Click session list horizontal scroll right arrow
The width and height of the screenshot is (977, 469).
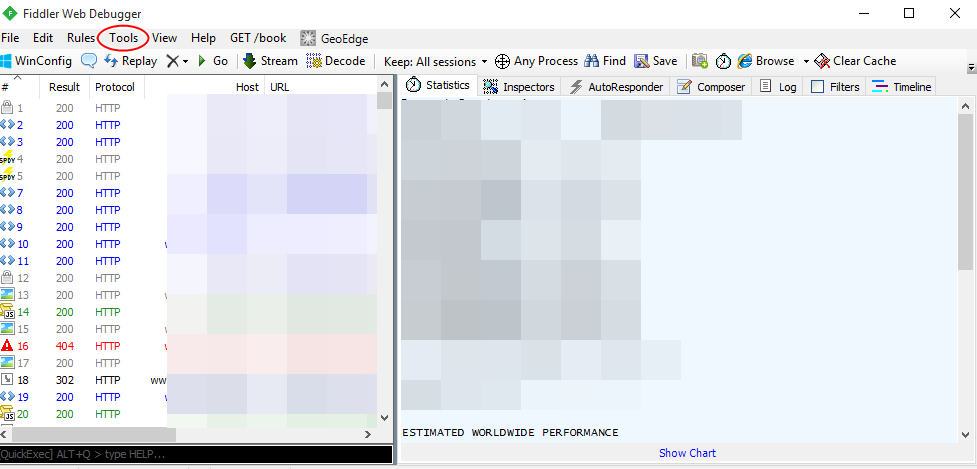tap(368, 434)
